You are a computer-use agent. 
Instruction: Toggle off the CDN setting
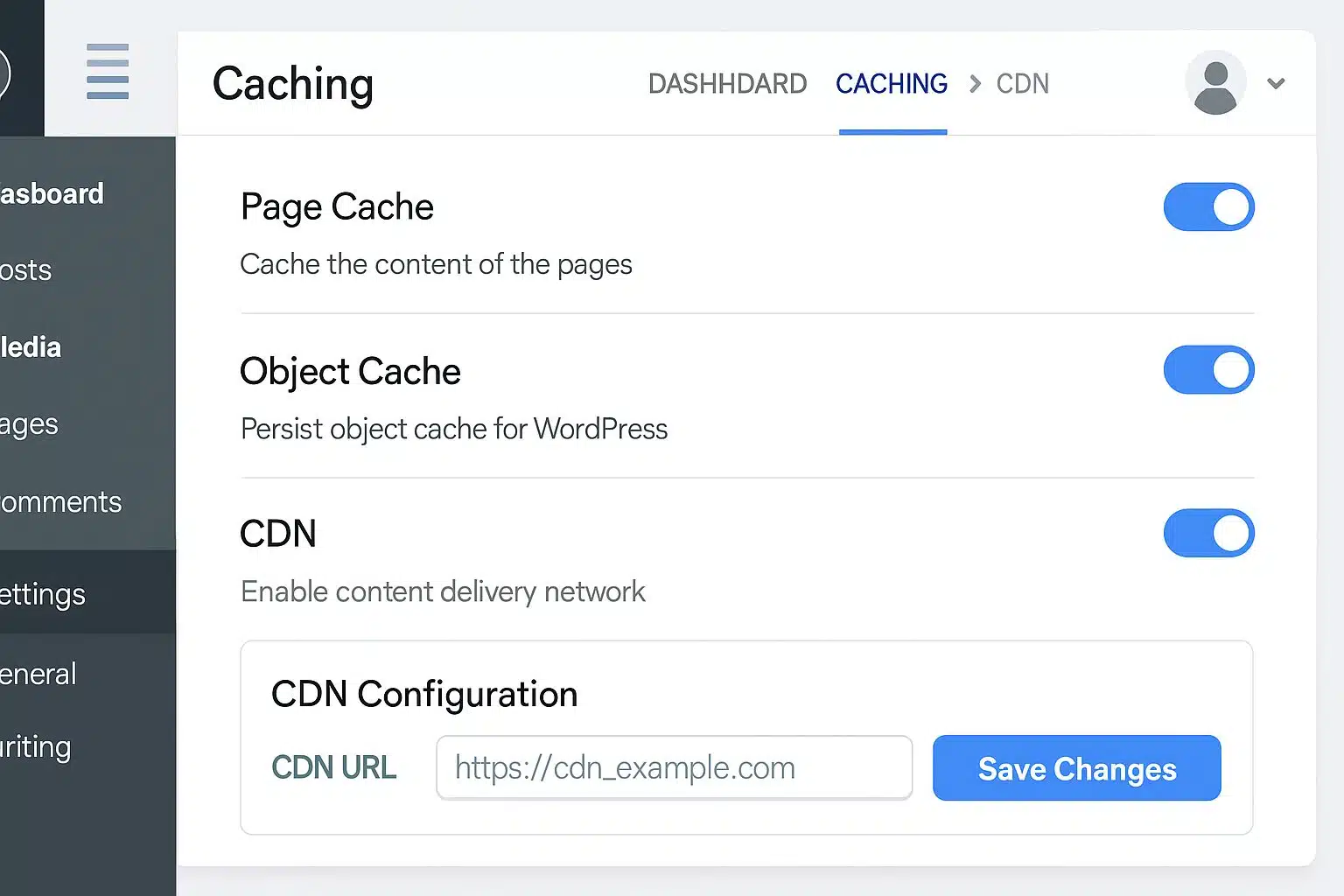(x=1208, y=533)
